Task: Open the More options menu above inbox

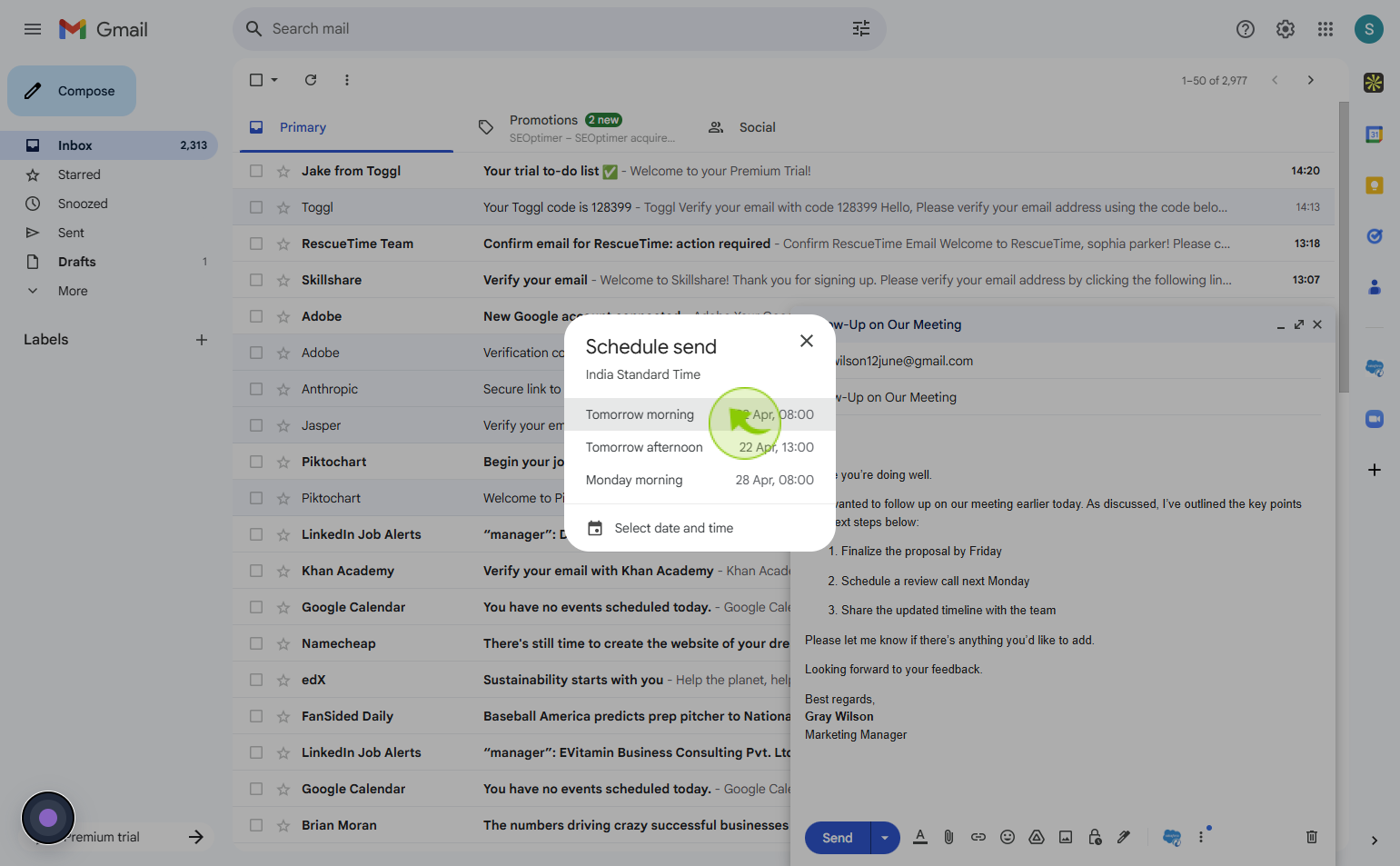Action: click(x=347, y=80)
